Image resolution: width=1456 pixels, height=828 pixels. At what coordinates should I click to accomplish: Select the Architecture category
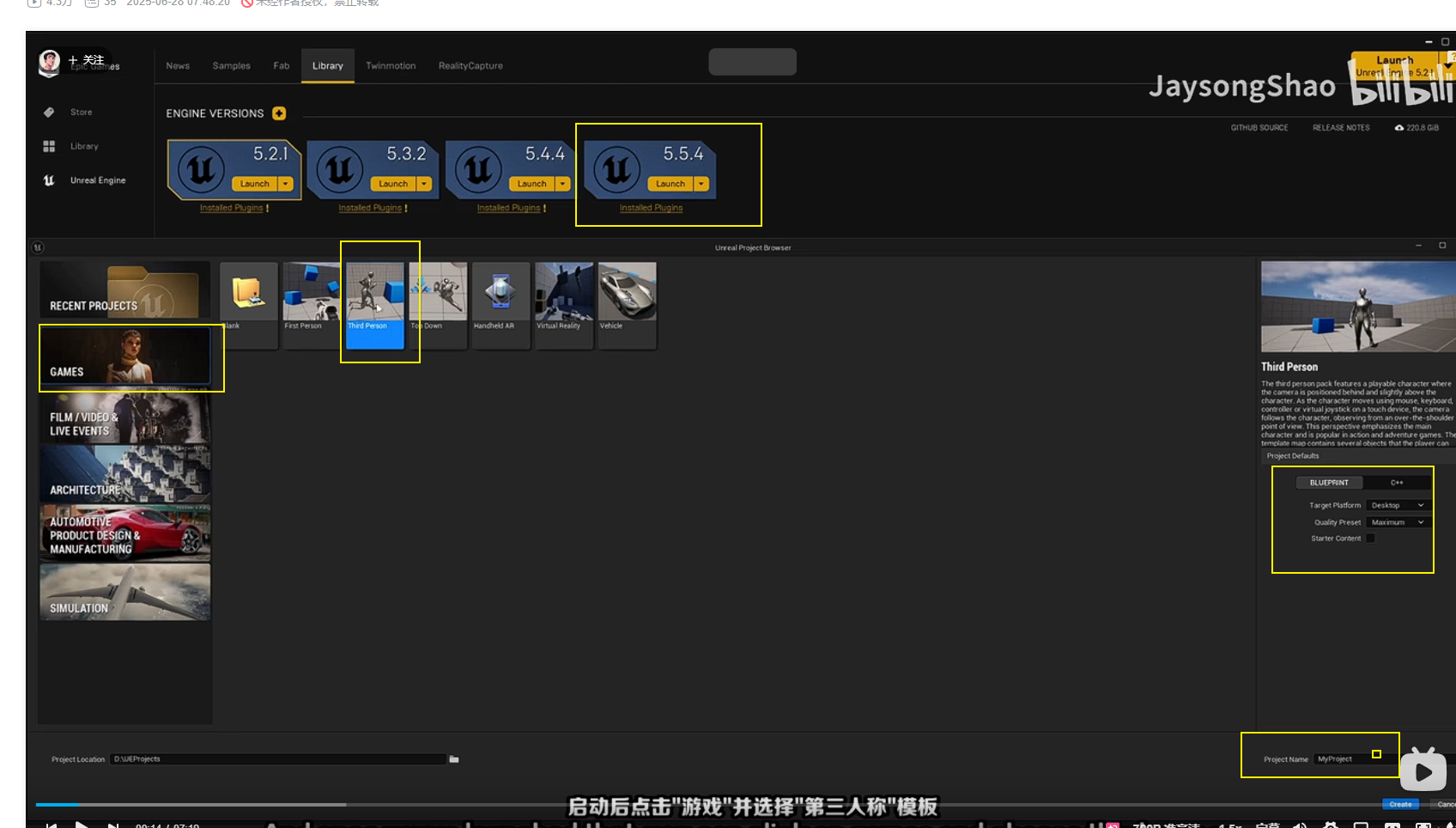click(124, 474)
